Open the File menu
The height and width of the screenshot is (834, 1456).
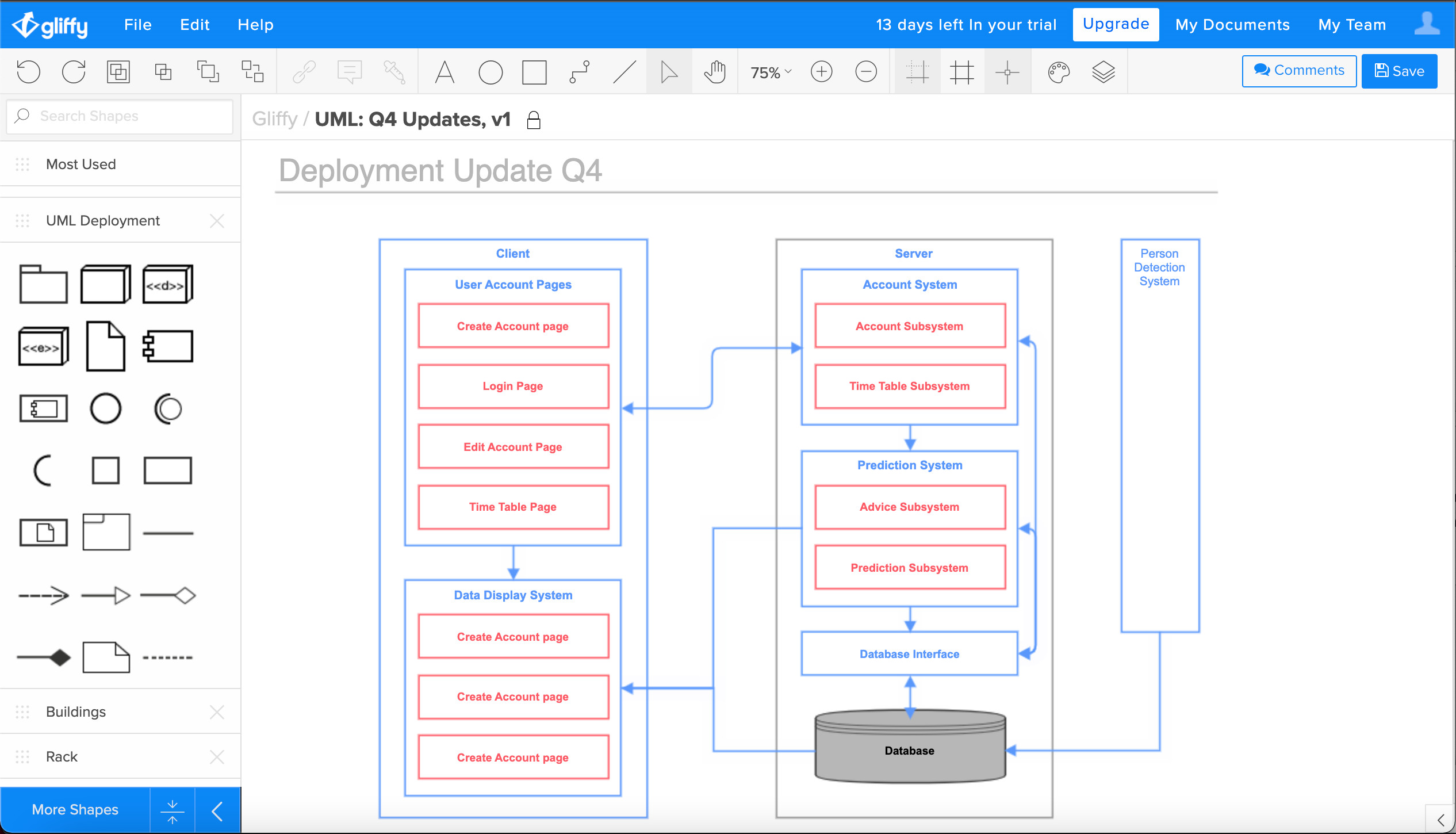138,25
